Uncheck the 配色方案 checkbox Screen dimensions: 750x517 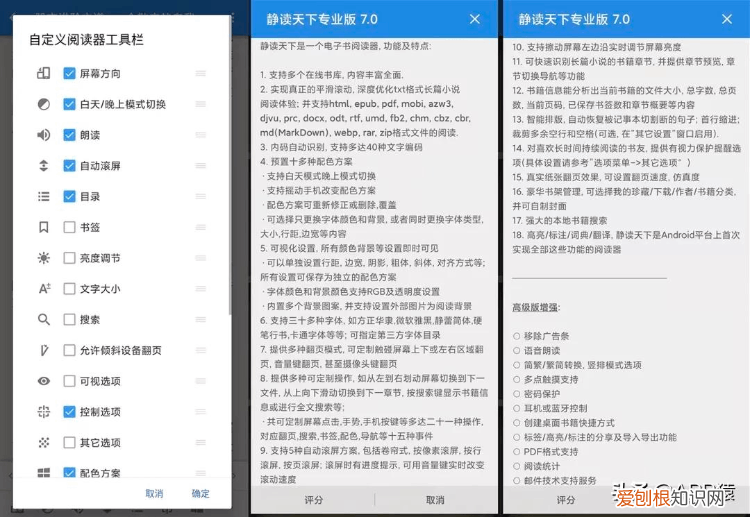pyautogui.click(x=69, y=473)
